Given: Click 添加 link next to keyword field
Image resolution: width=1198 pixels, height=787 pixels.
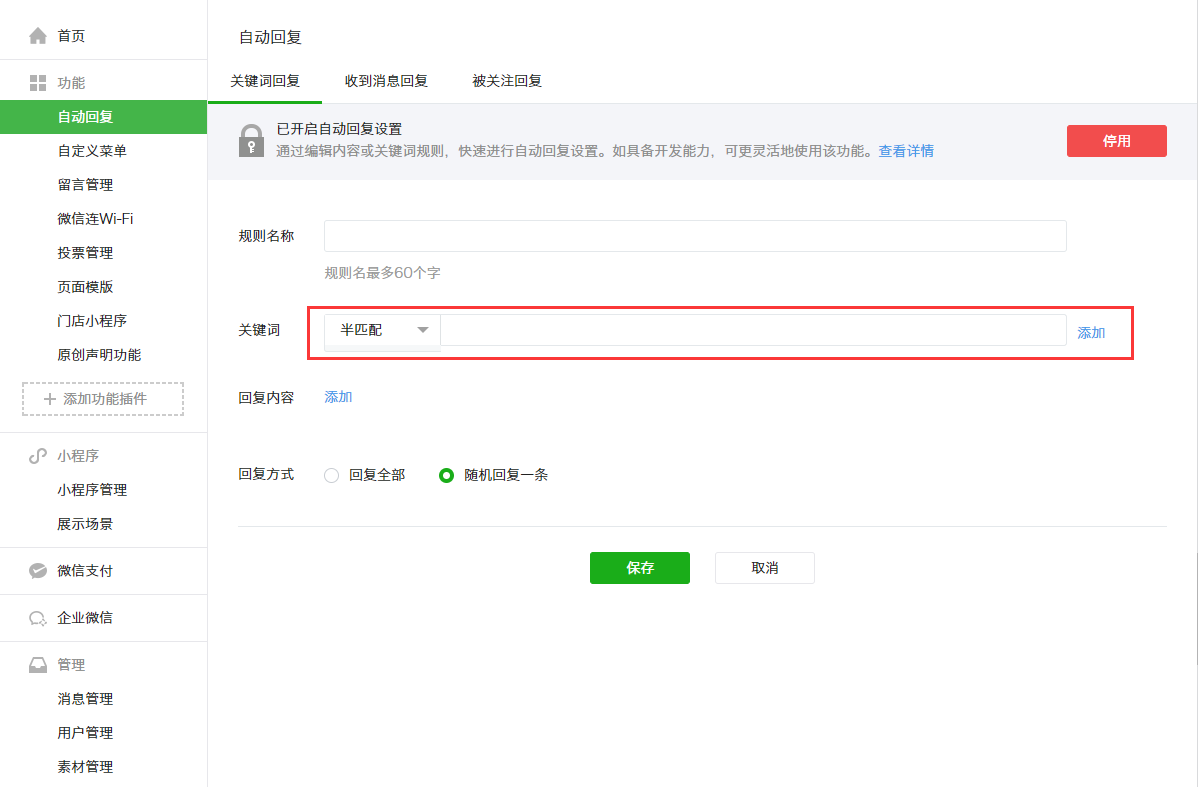Looking at the screenshot, I should pyautogui.click(x=1091, y=333).
